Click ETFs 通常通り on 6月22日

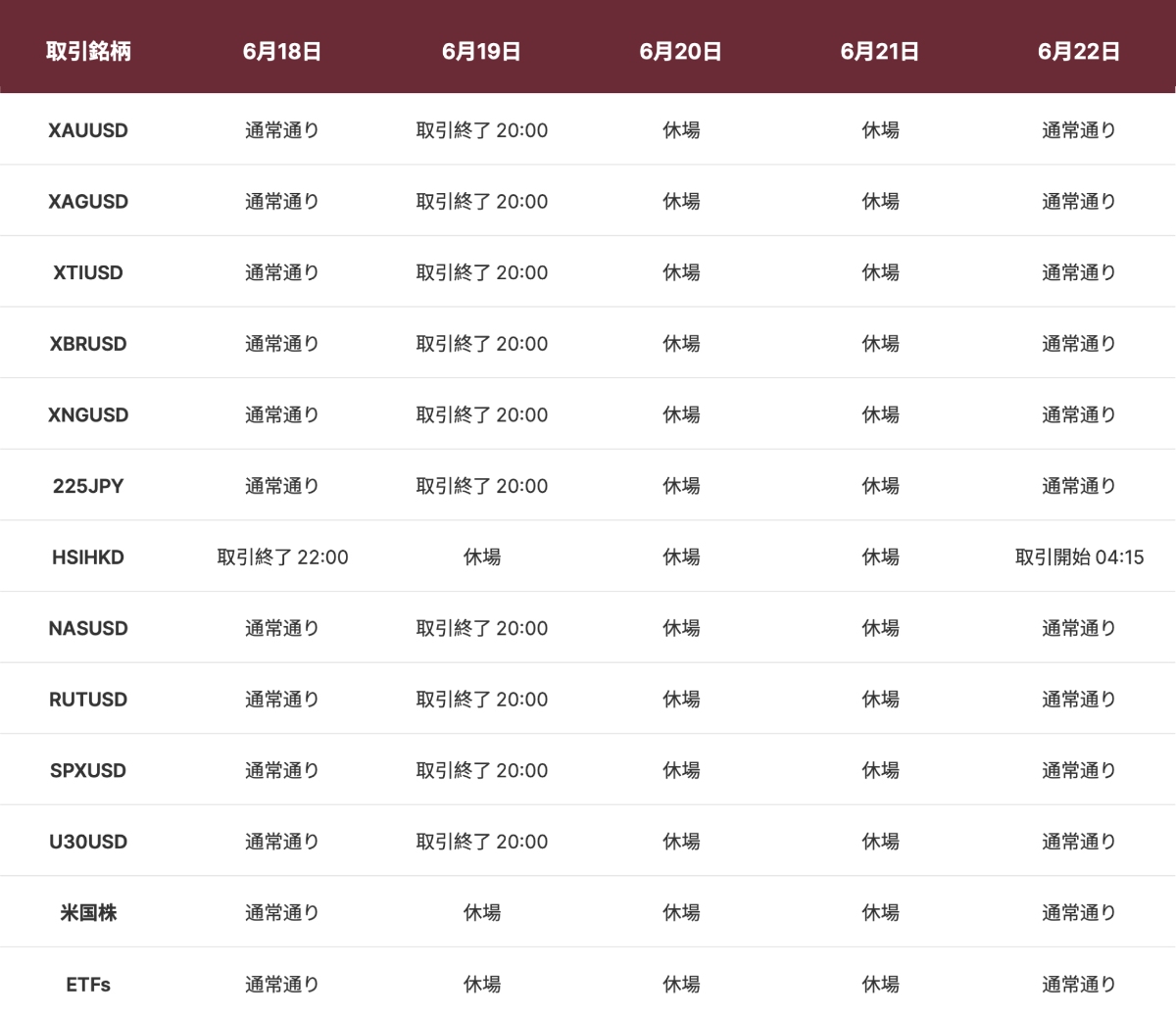tap(1079, 985)
